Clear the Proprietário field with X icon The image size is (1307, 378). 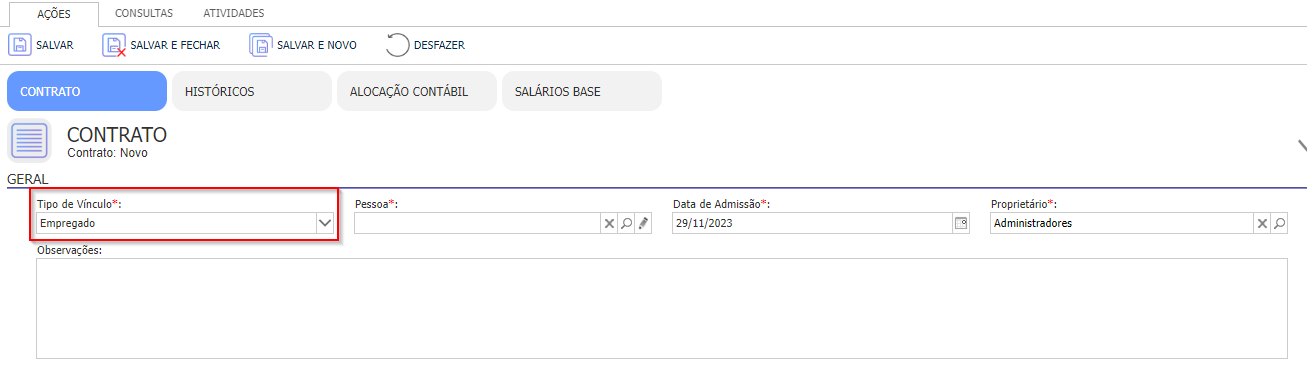pyautogui.click(x=1262, y=224)
